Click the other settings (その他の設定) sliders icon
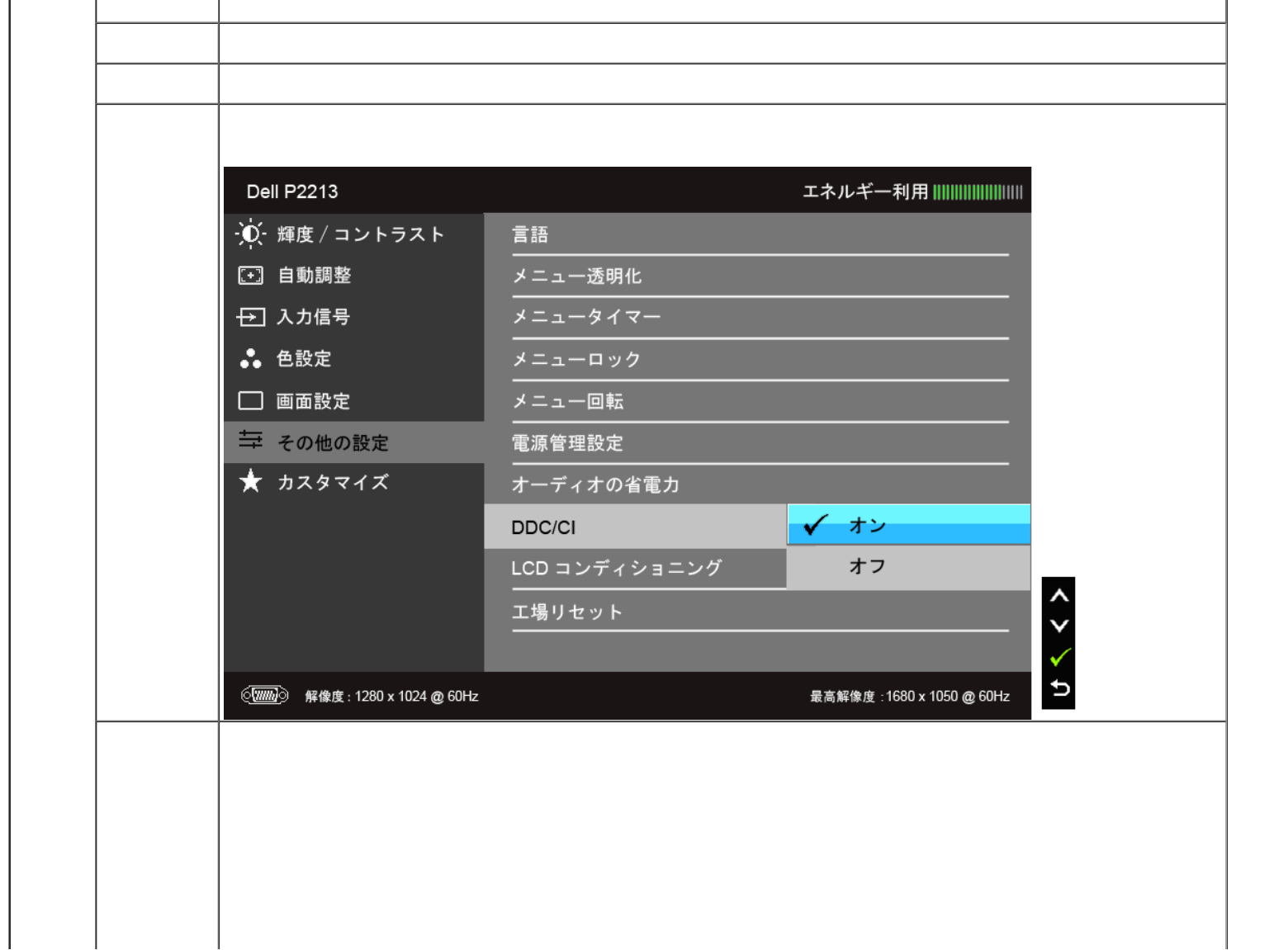Viewport: 1288px width, 950px height. pos(250,440)
